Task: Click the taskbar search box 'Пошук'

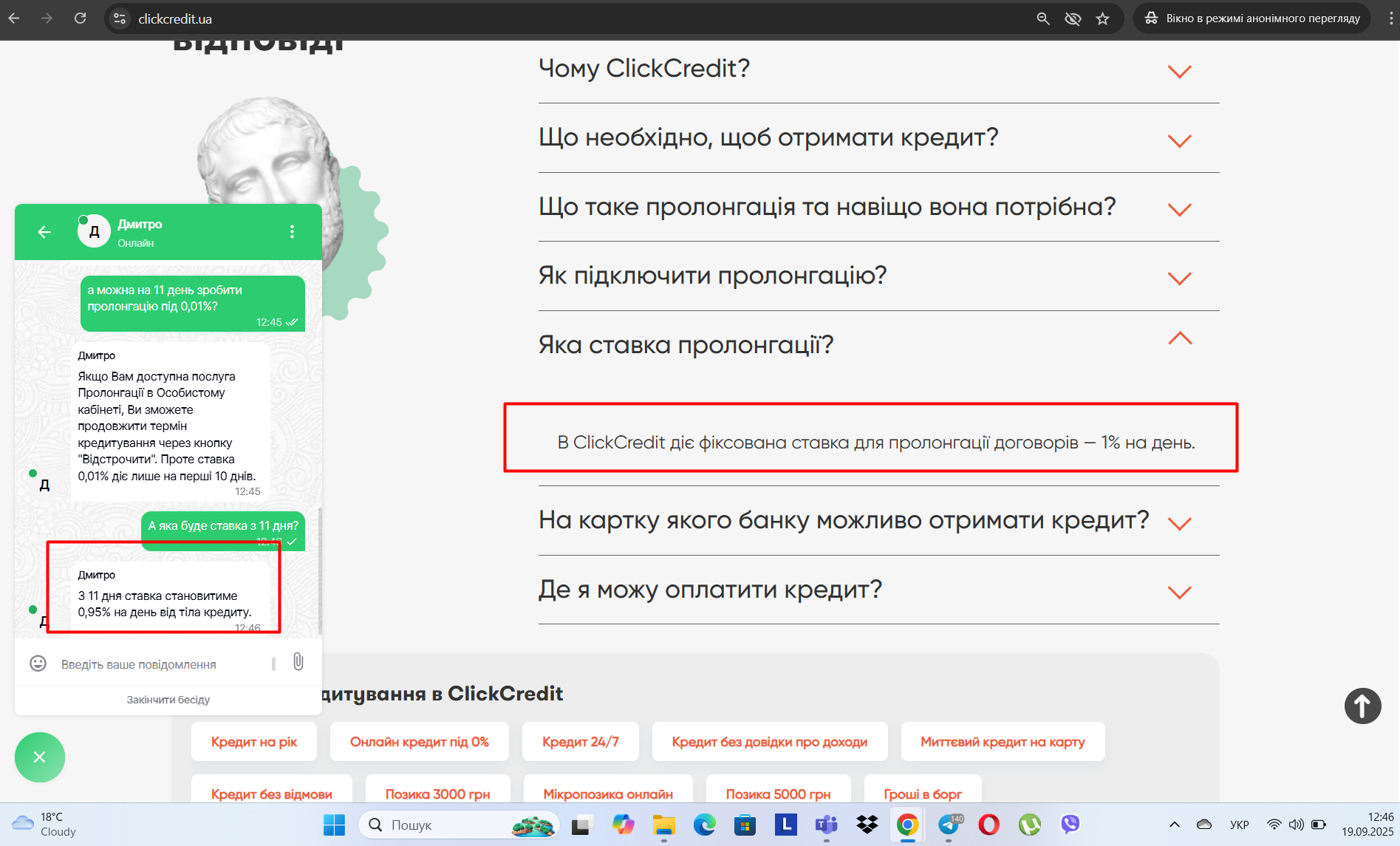Action: [458, 825]
